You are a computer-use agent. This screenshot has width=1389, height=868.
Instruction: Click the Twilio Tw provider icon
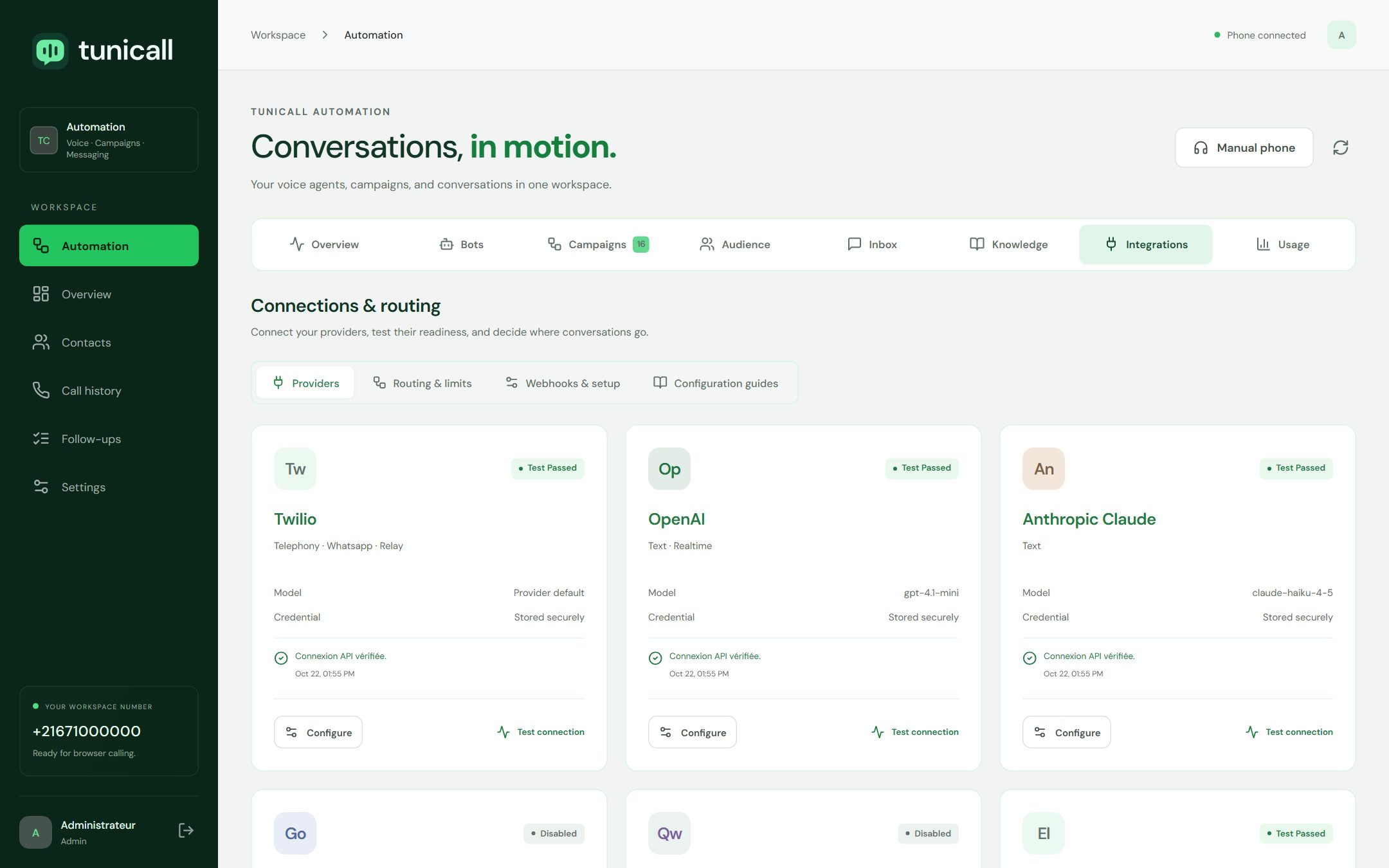(x=295, y=469)
